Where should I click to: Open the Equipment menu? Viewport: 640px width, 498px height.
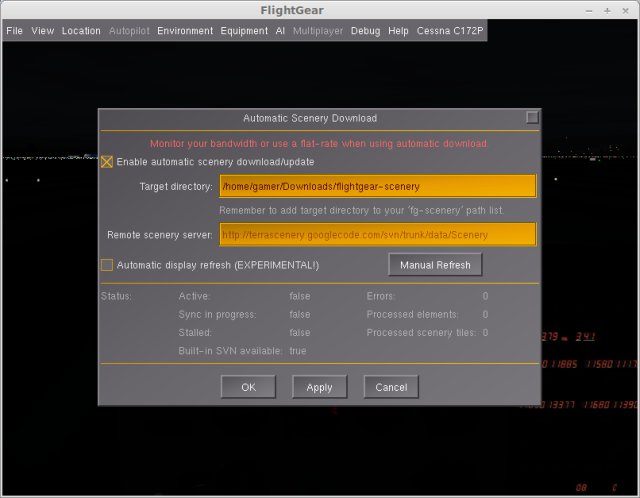point(244,31)
